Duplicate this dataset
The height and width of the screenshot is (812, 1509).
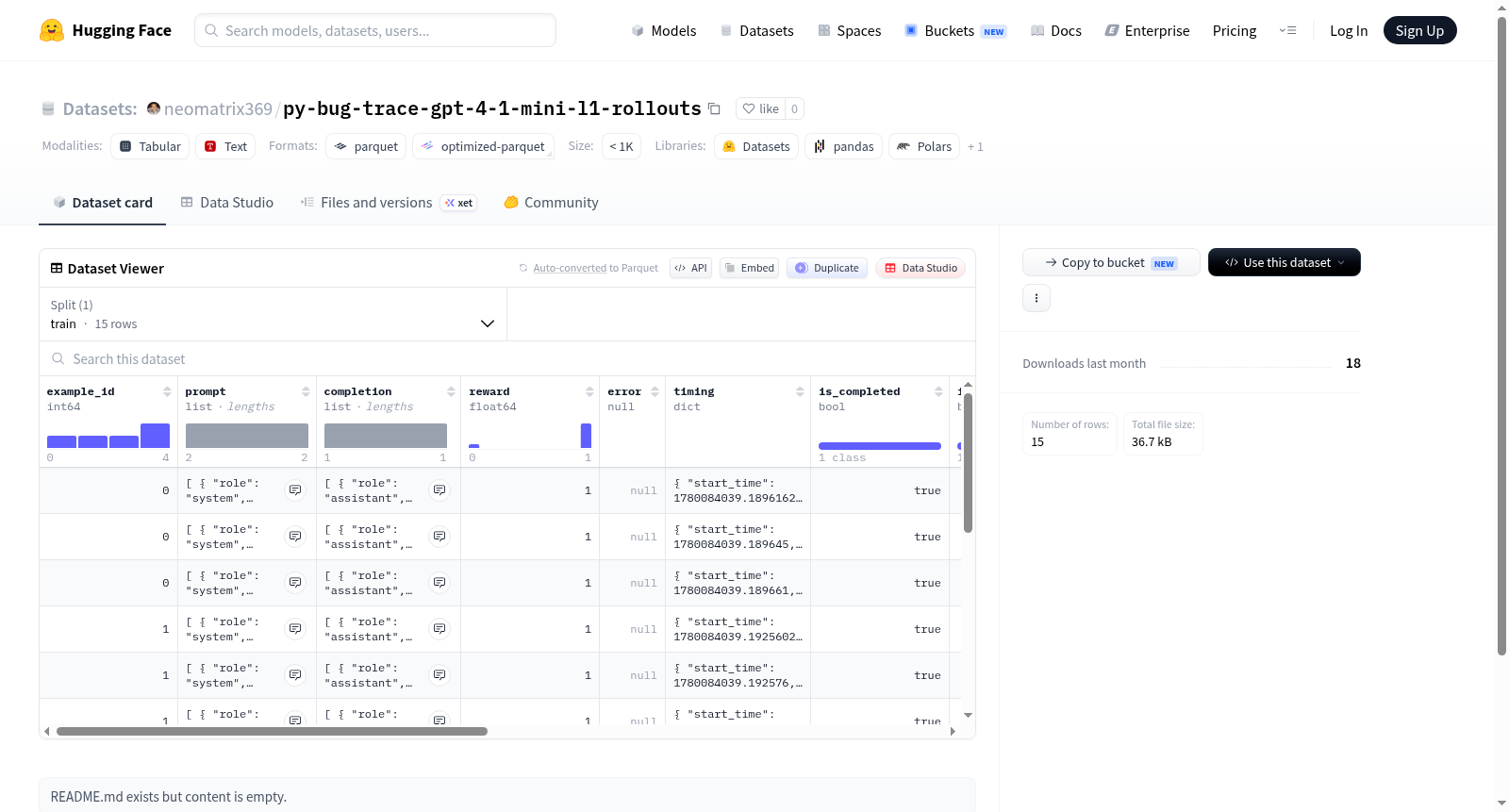click(827, 268)
